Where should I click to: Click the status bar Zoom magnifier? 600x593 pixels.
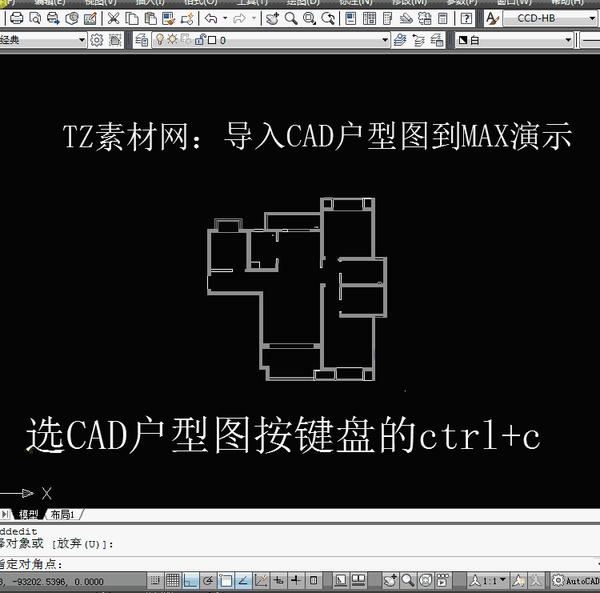pos(408,581)
